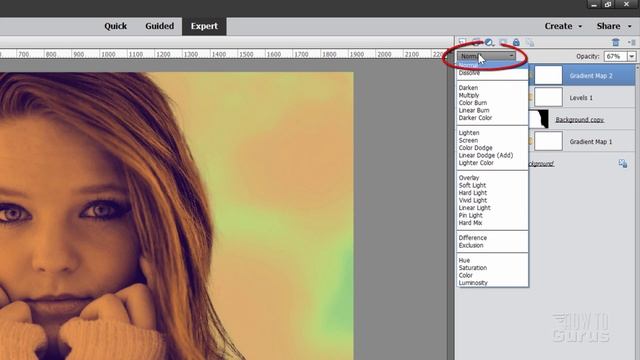
Task: Delete layer with trash icon
Action: (x=616, y=42)
